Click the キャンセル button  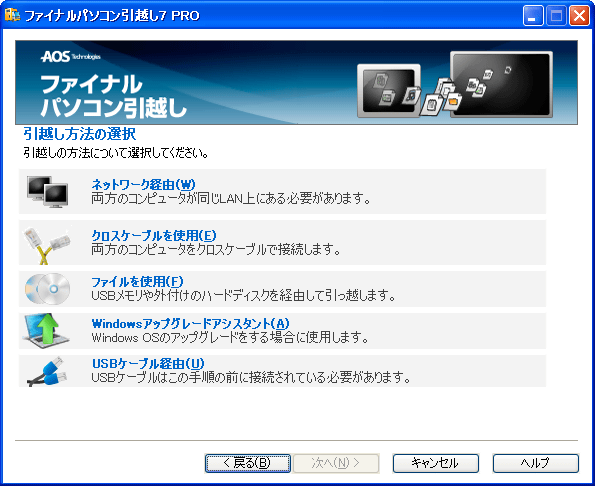tap(436, 463)
